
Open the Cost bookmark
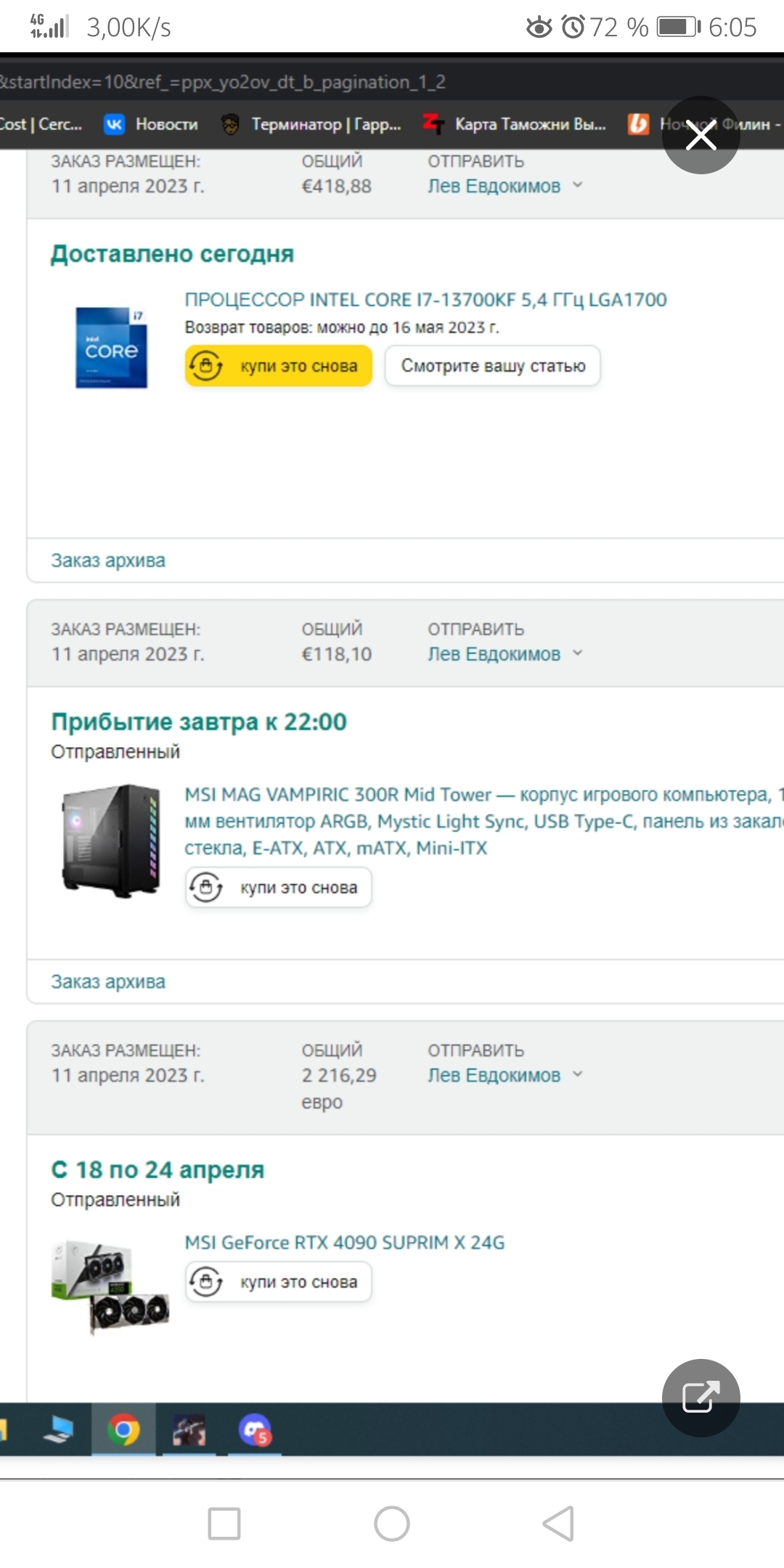[x=41, y=124]
